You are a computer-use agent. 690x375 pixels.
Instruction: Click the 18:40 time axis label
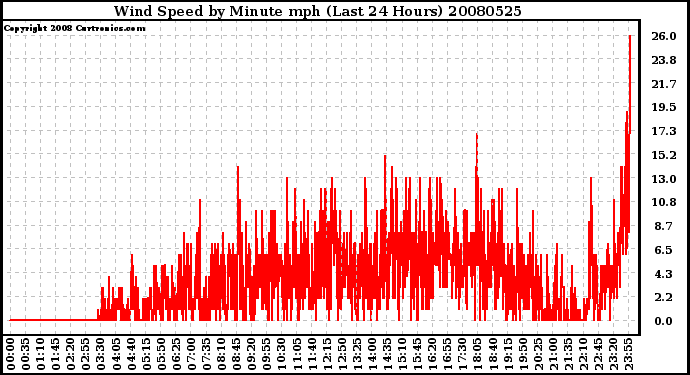(x=493, y=354)
